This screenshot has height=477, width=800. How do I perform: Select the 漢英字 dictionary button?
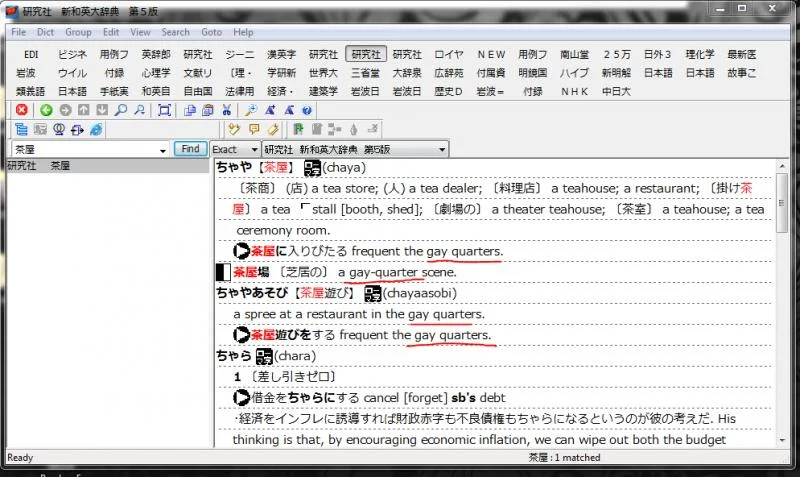click(x=282, y=54)
